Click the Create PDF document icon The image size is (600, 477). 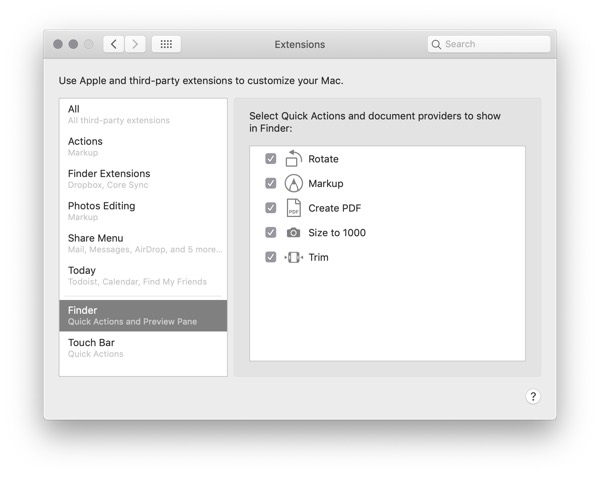293,208
